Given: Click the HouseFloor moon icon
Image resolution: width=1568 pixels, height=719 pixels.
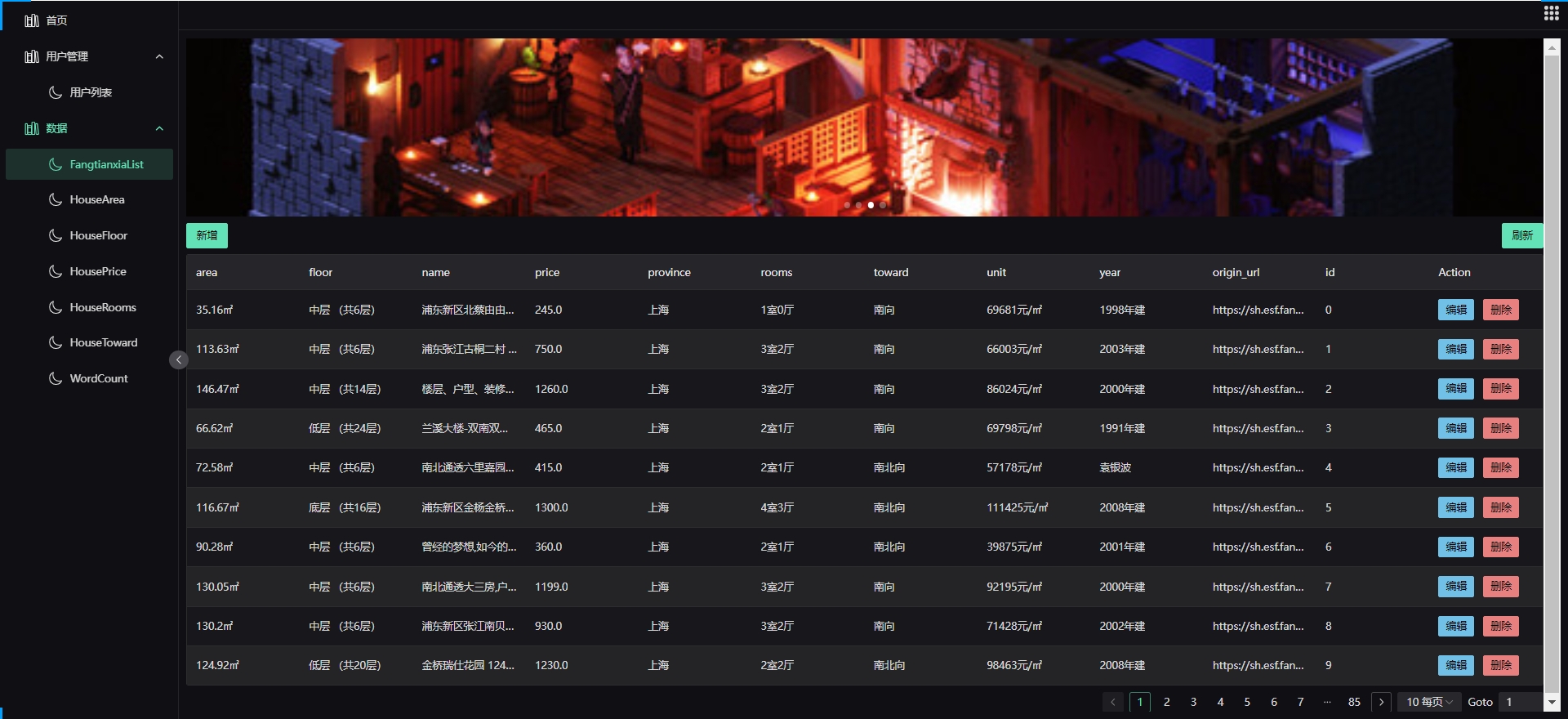Looking at the screenshot, I should tap(56, 235).
